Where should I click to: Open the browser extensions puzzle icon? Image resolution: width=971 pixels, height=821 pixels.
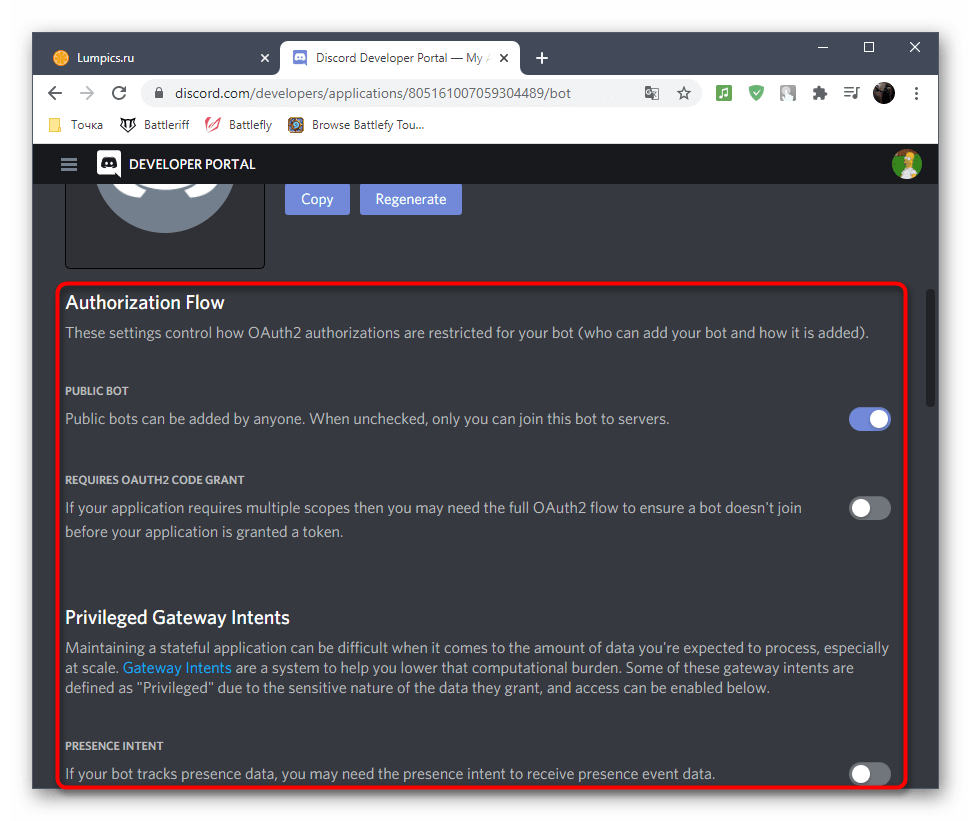coord(820,93)
